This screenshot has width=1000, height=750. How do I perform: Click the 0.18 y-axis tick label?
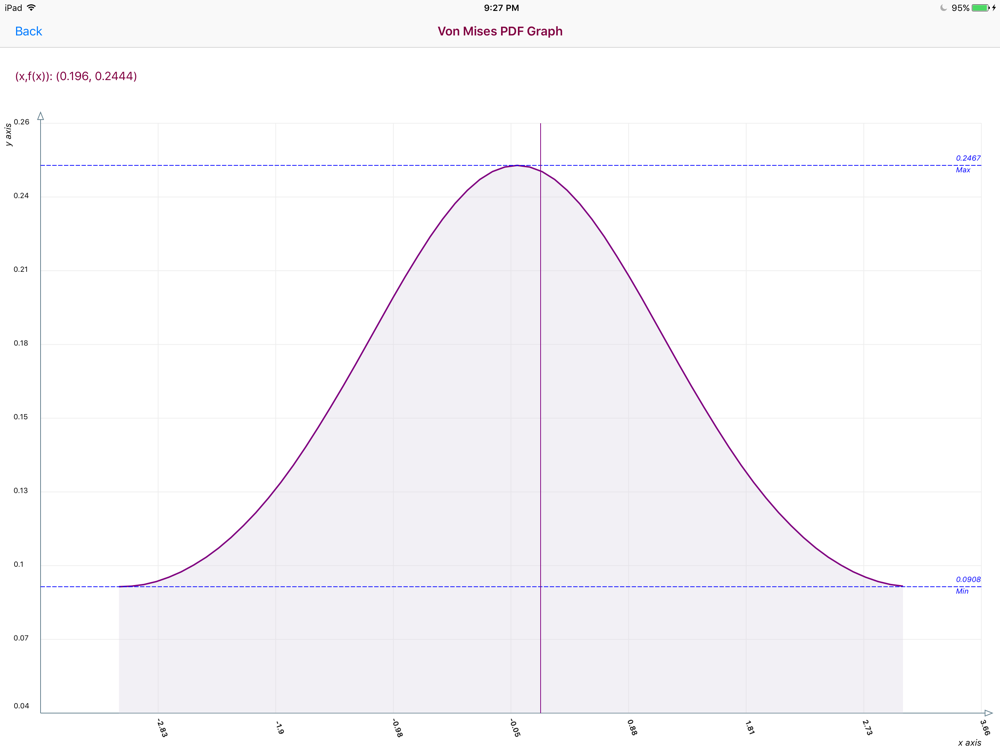coord(21,343)
